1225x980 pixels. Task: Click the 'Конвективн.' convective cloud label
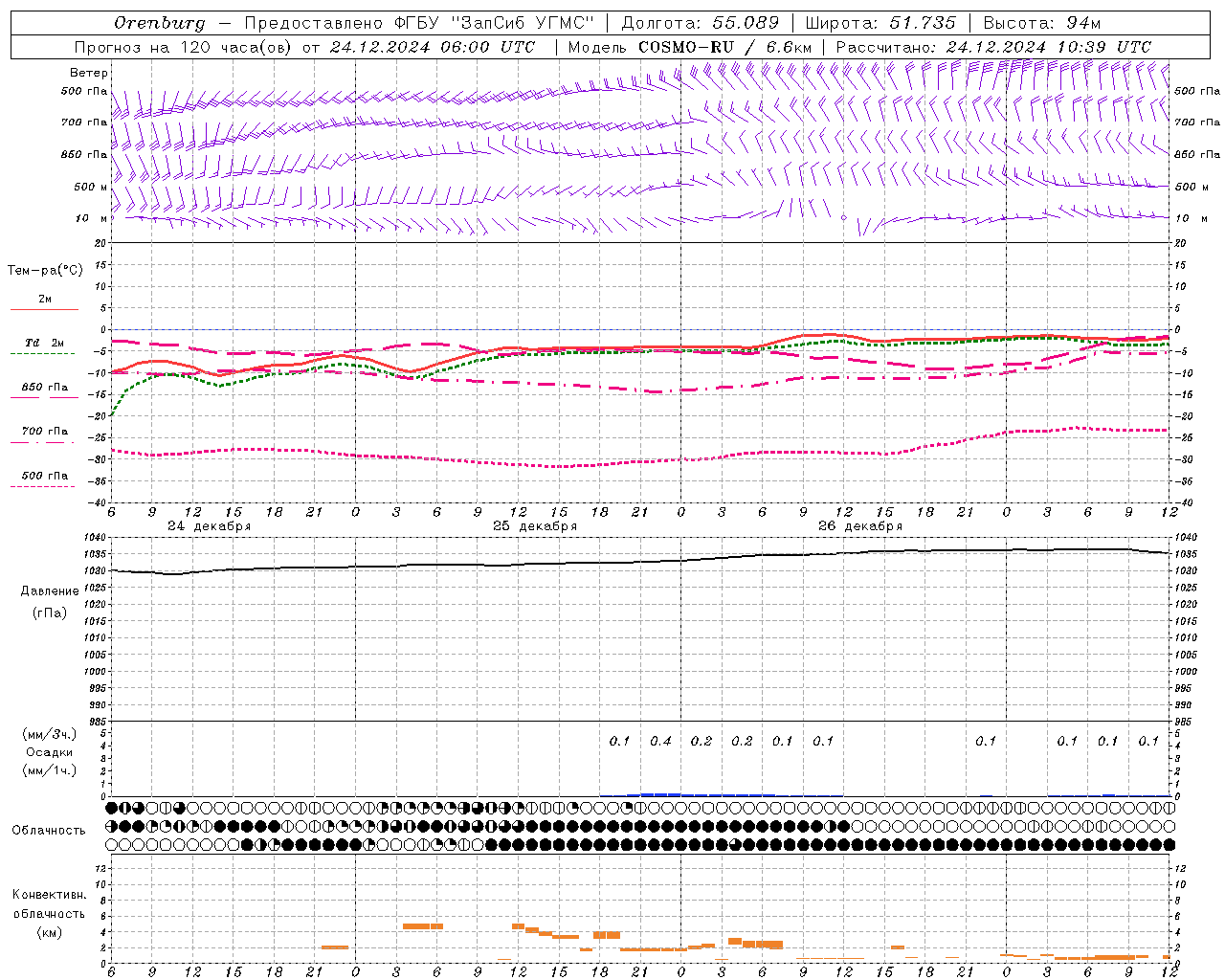click(50, 895)
